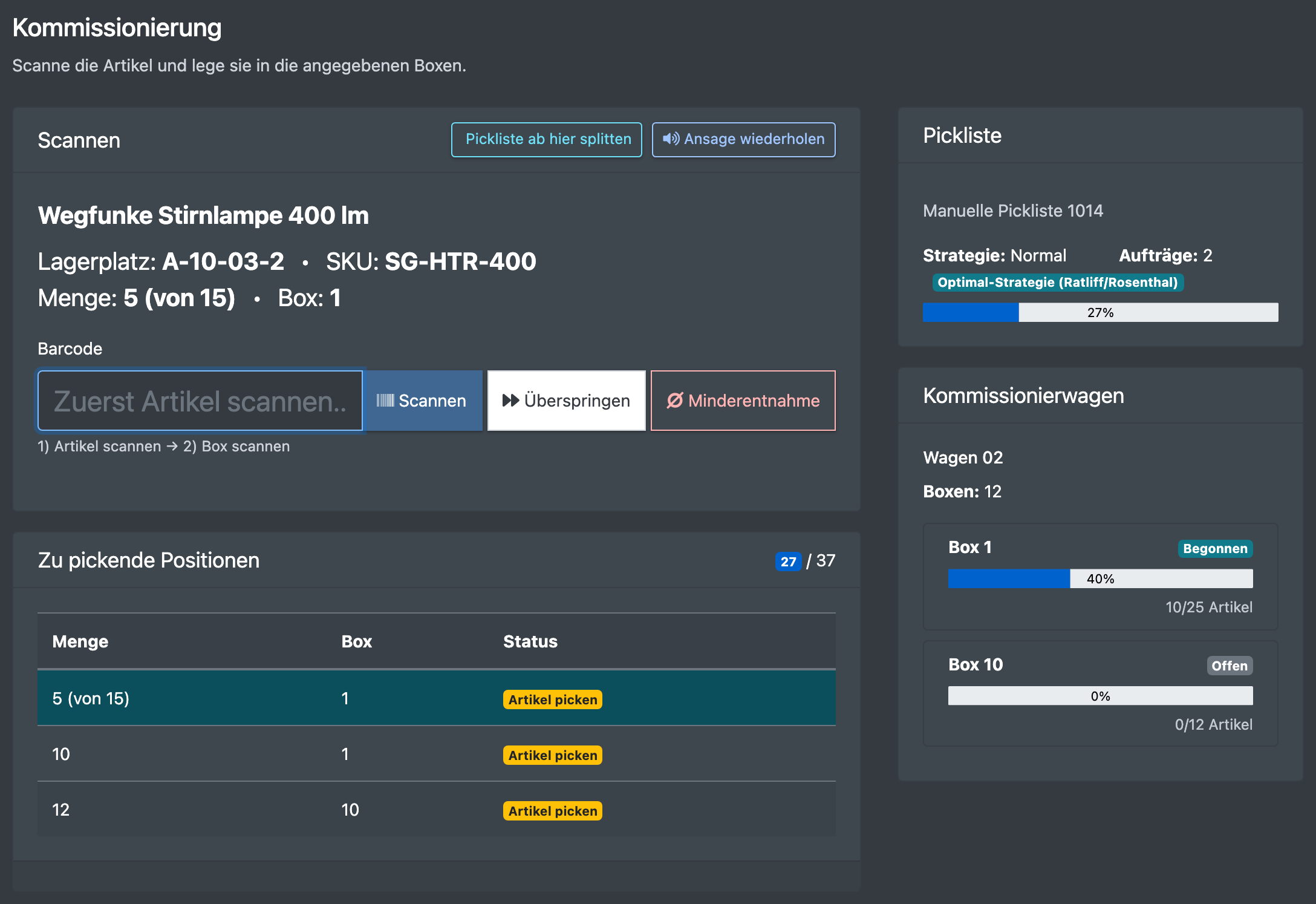Viewport: 1316px width, 904px height.
Task: Click the SKU value SG-HTR-400
Action: coord(461,261)
